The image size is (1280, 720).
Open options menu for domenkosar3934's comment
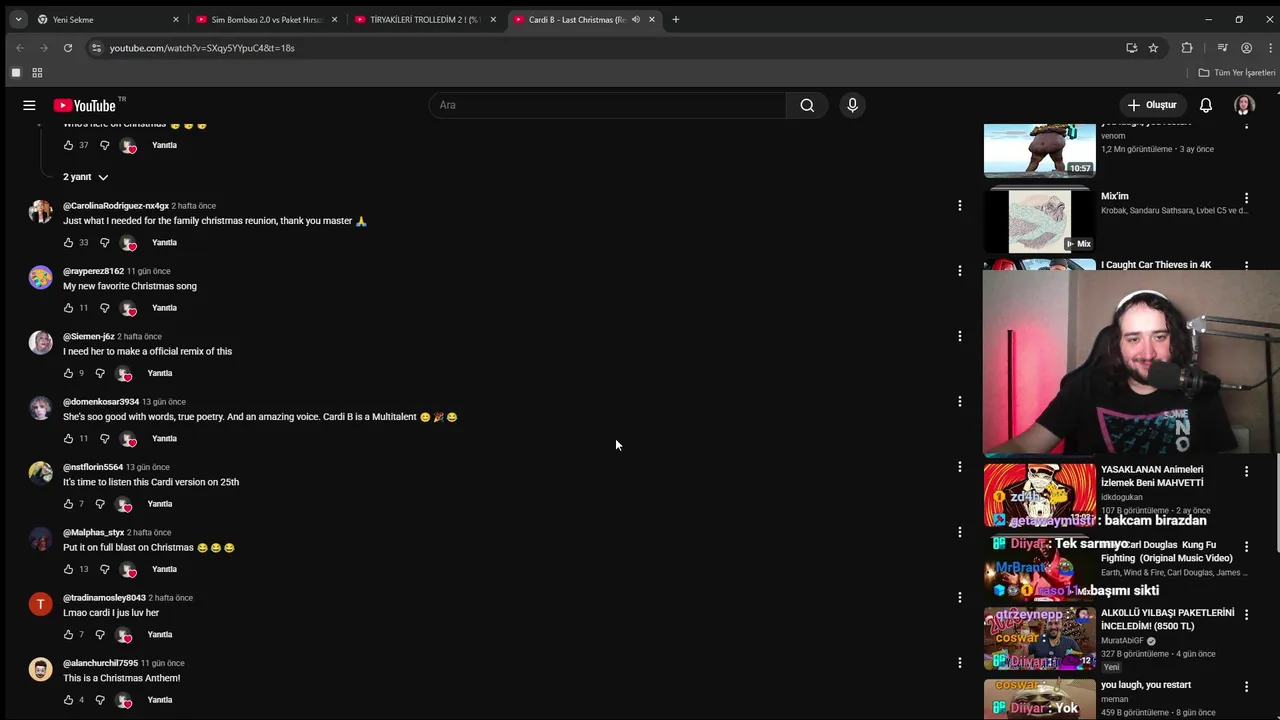(960, 401)
